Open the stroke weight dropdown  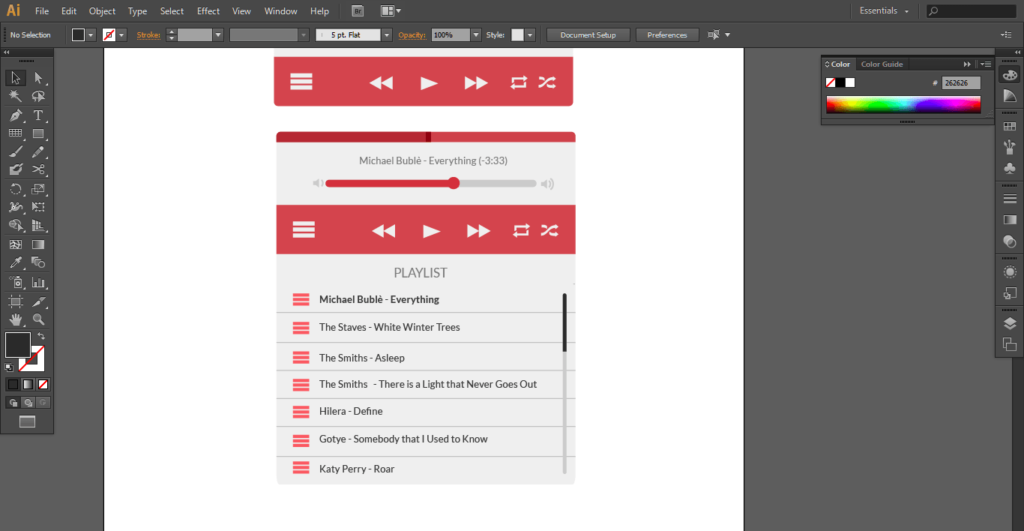coord(218,35)
